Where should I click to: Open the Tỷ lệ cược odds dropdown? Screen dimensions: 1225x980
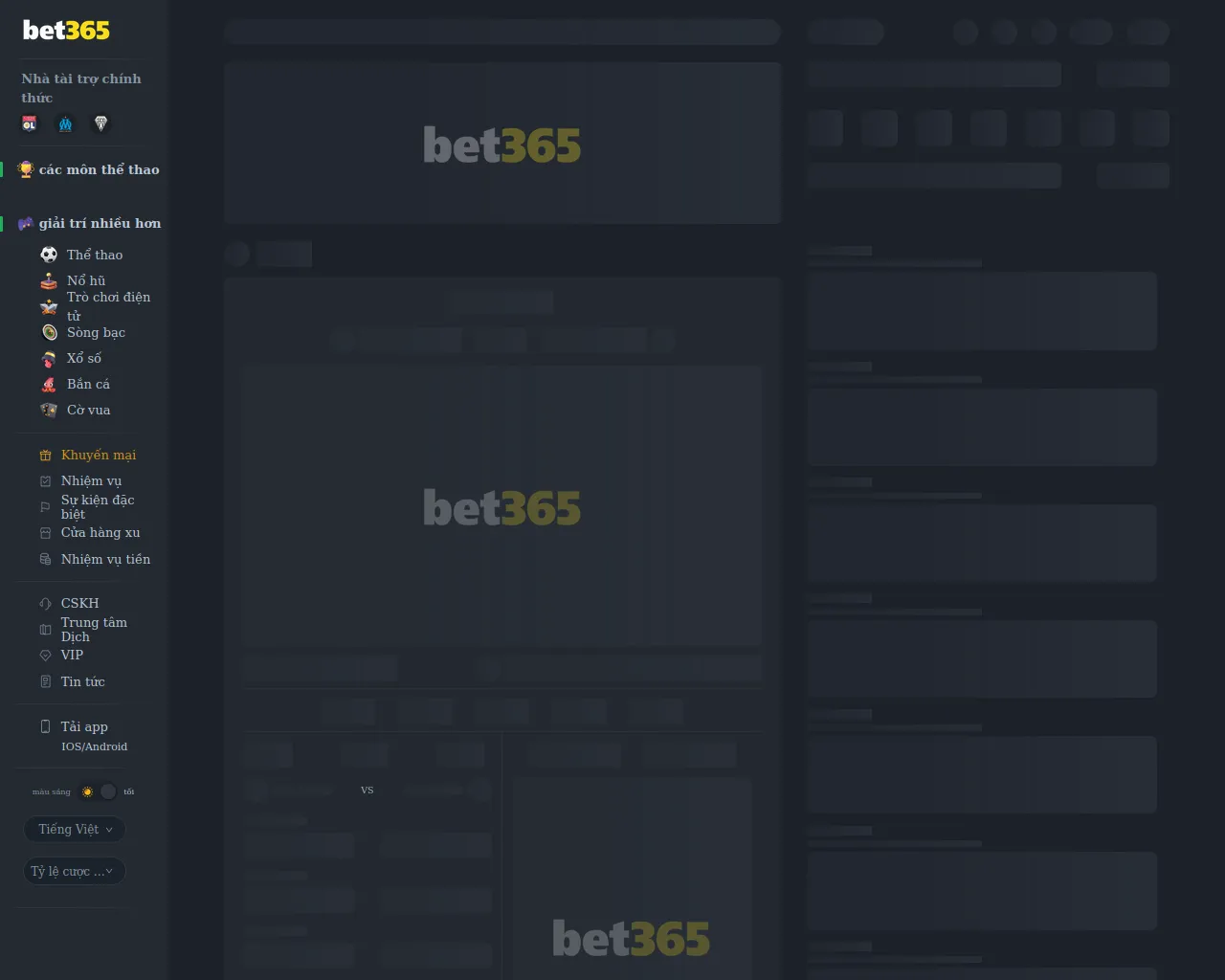pos(75,871)
